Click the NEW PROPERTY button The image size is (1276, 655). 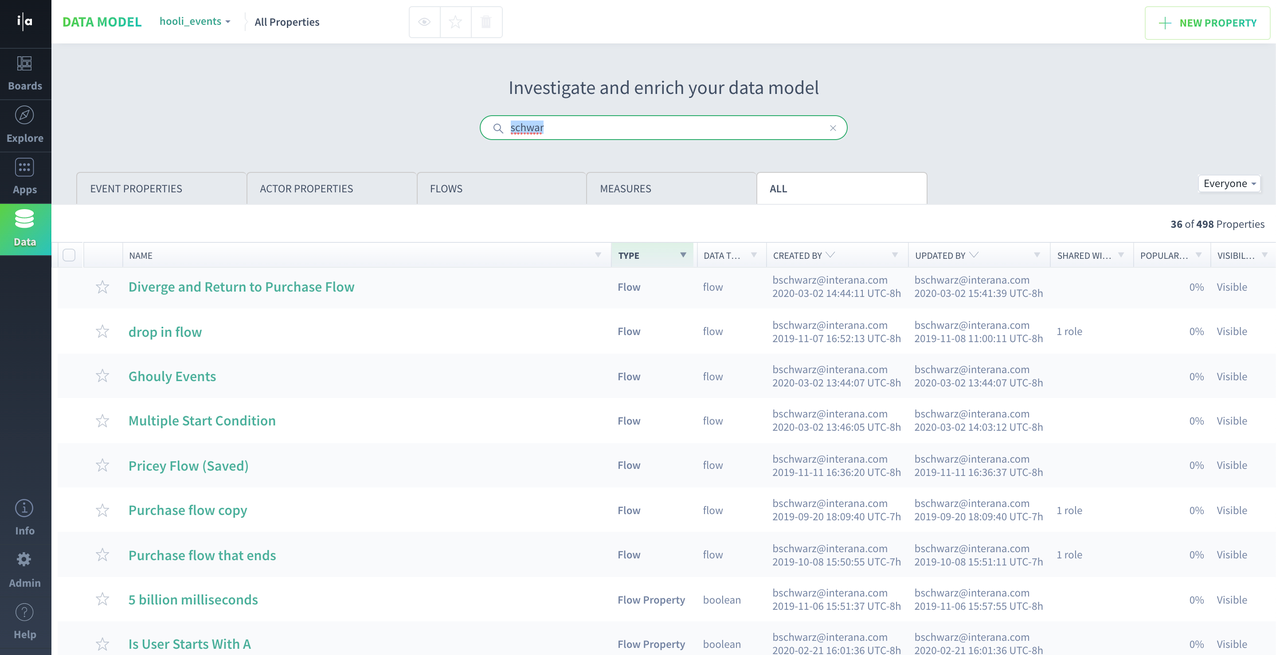tap(1208, 23)
